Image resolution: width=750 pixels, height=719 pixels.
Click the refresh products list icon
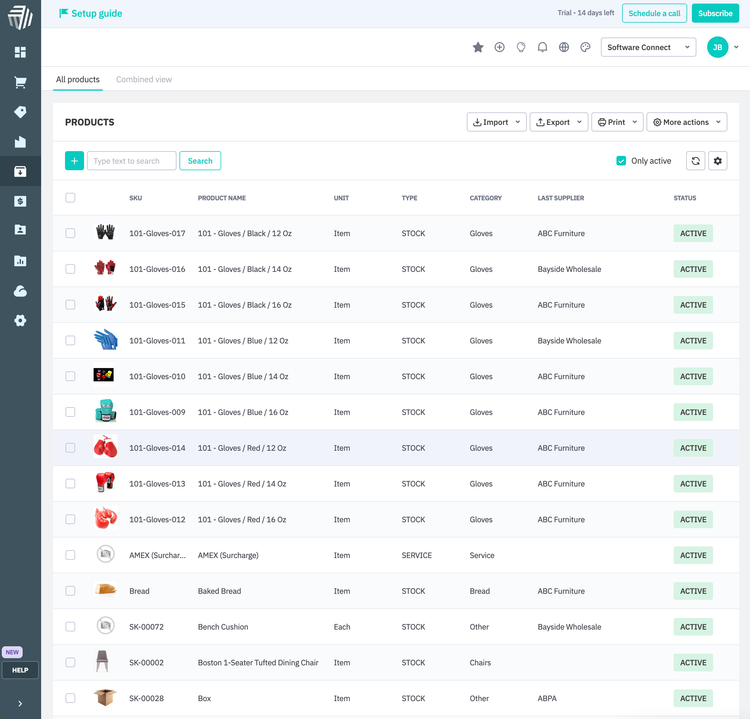[696, 161]
